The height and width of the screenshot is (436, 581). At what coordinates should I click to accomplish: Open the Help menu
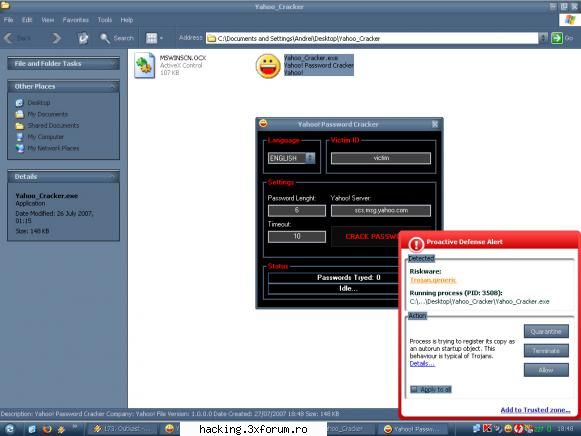[x=127, y=20]
